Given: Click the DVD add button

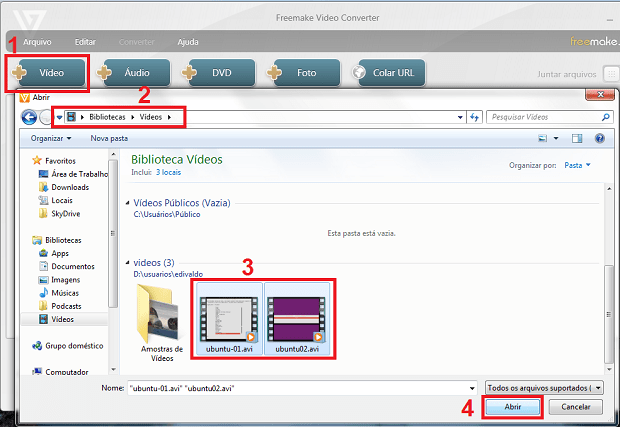Looking at the screenshot, I should (x=219, y=73).
